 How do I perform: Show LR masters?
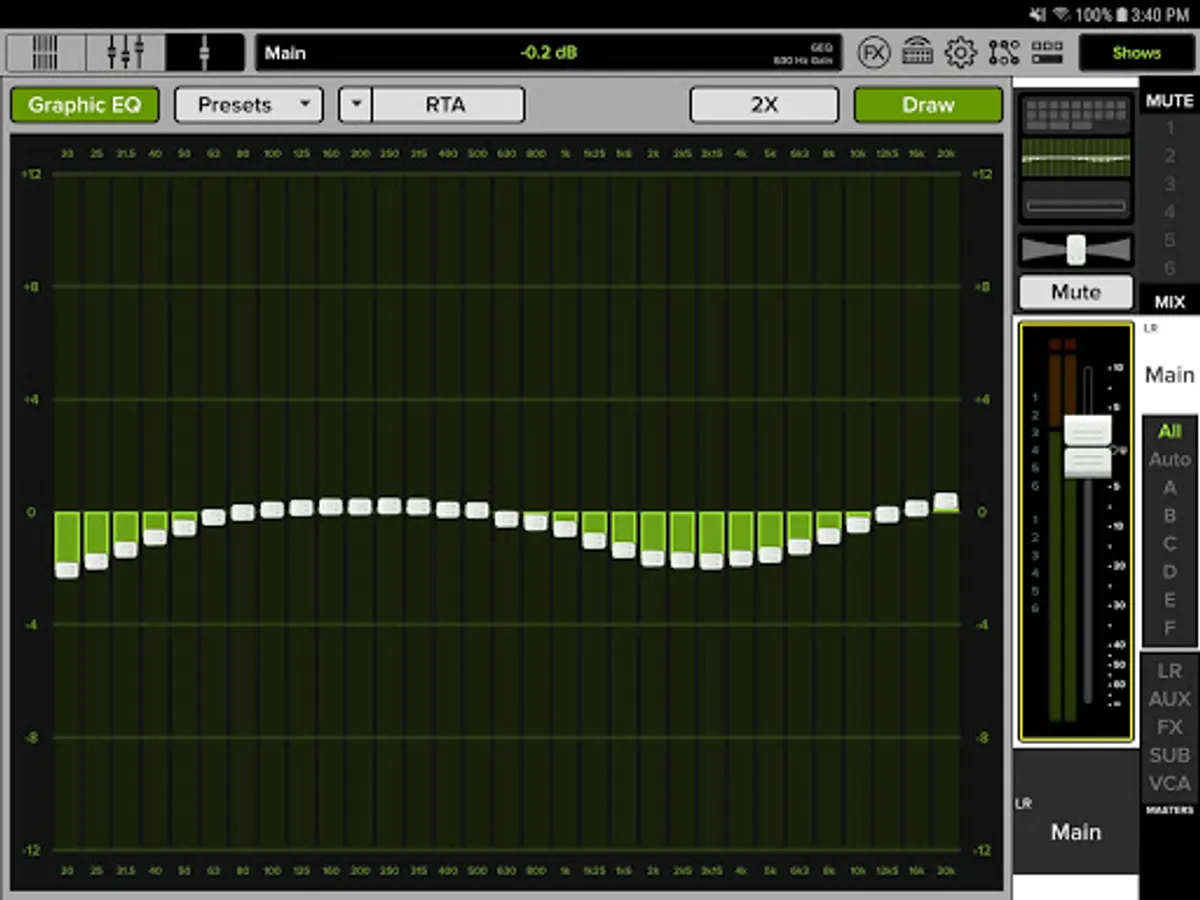coord(1169,671)
